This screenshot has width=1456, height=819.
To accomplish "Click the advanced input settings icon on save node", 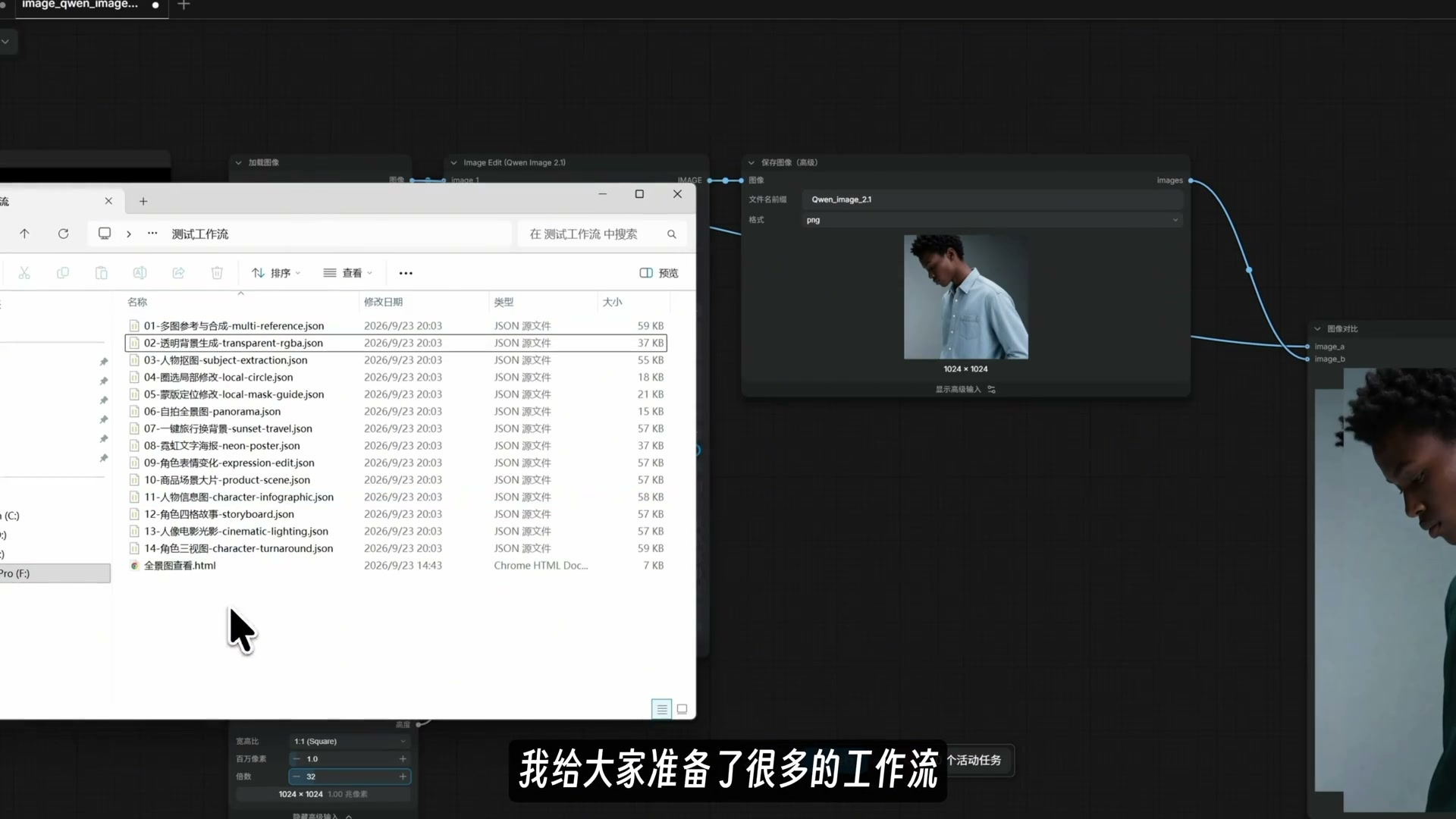I will point(992,390).
